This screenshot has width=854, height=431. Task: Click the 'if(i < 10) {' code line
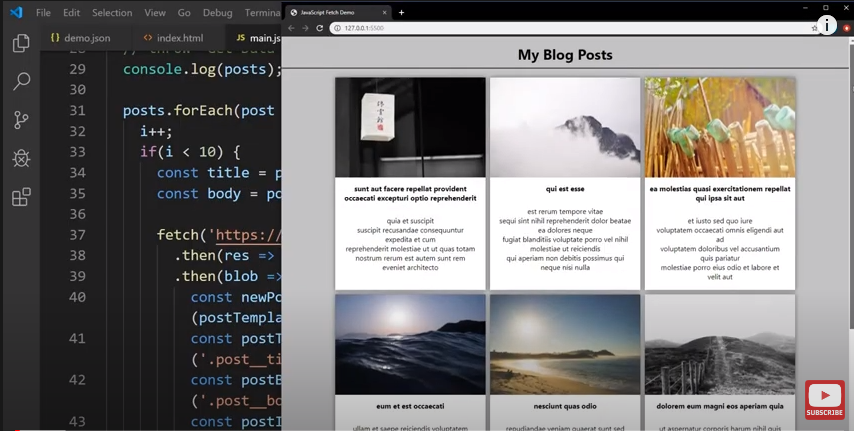click(190, 151)
